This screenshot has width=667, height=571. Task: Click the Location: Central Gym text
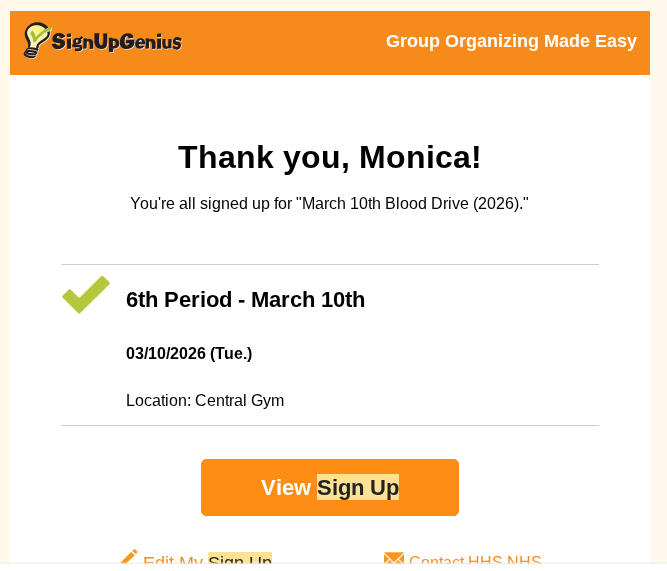205,400
